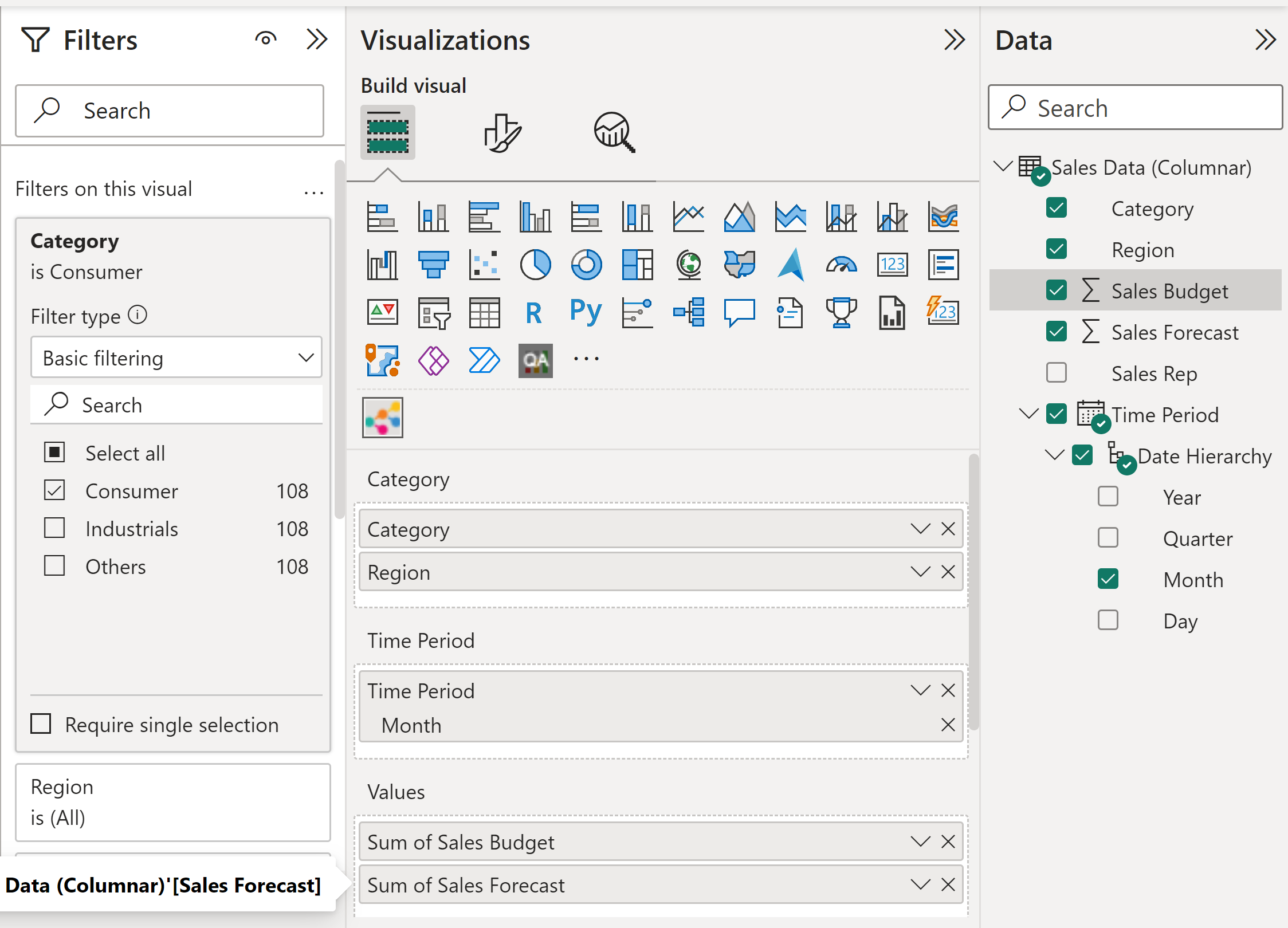The width and height of the screenshot is (1288, 928).
Task: Collapse the Sales Data (Columnar) table
Action: 1003,167
